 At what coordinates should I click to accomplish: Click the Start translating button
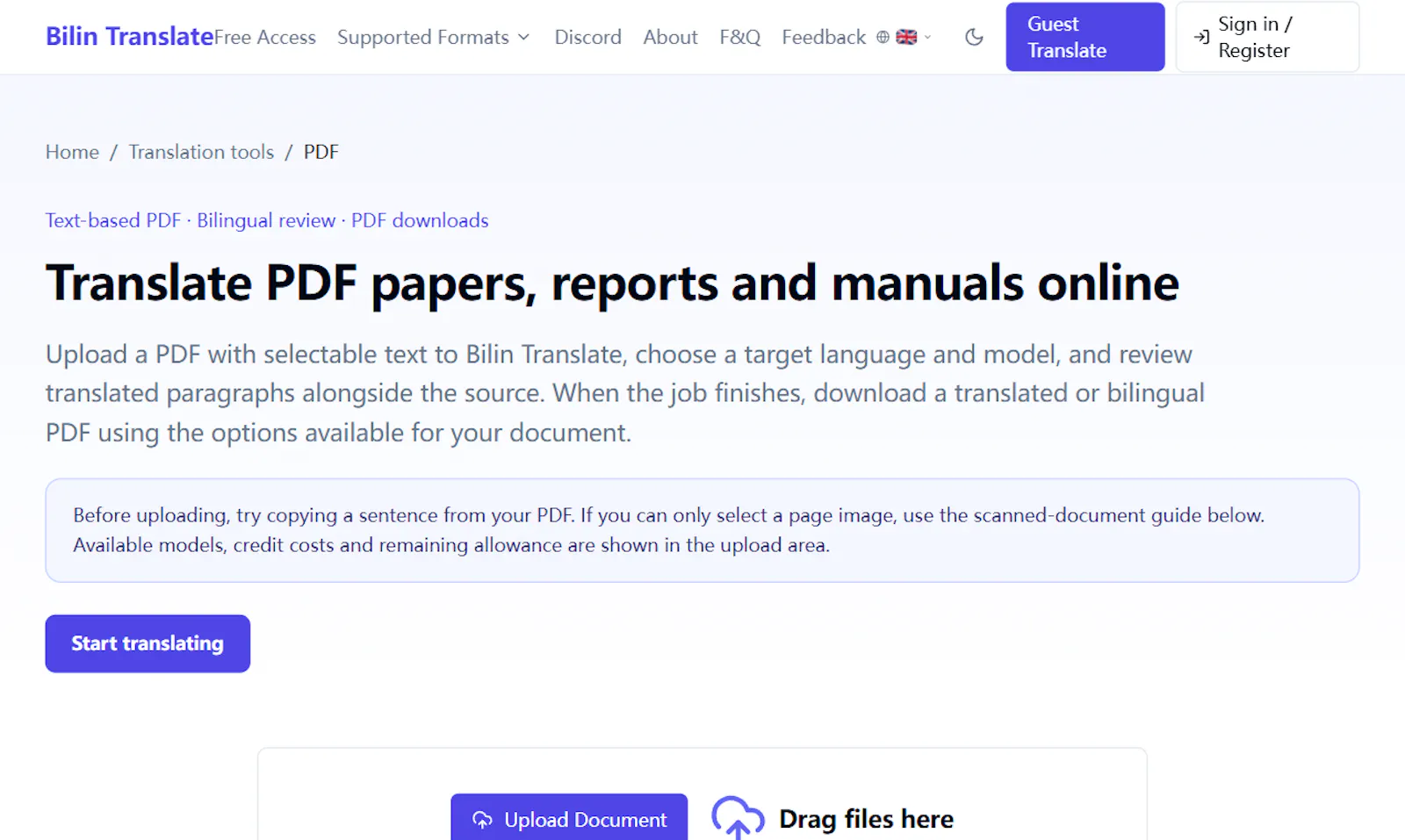click(148, 643)
